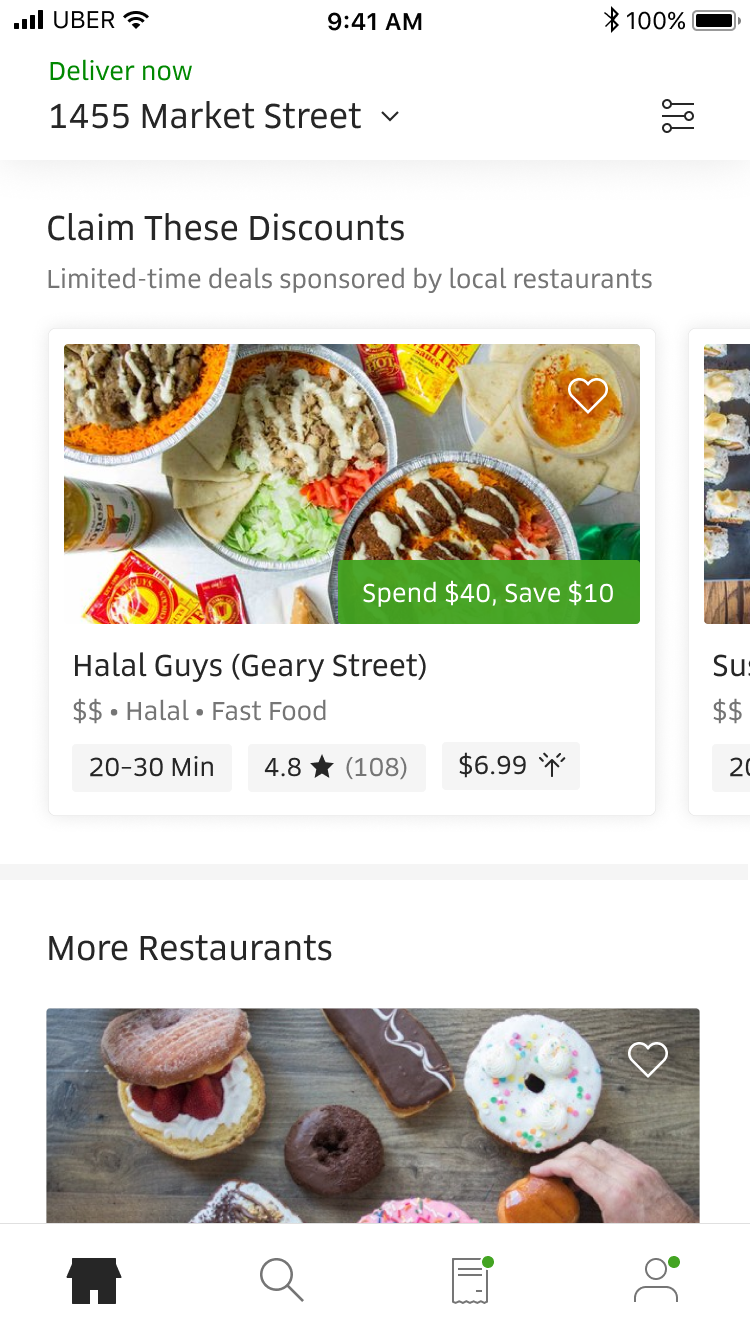Tap the 20–30 Min delivery time badge
Image resolution: width=750 pixels, height=1334 pixels.
click(x=152, y=767)
